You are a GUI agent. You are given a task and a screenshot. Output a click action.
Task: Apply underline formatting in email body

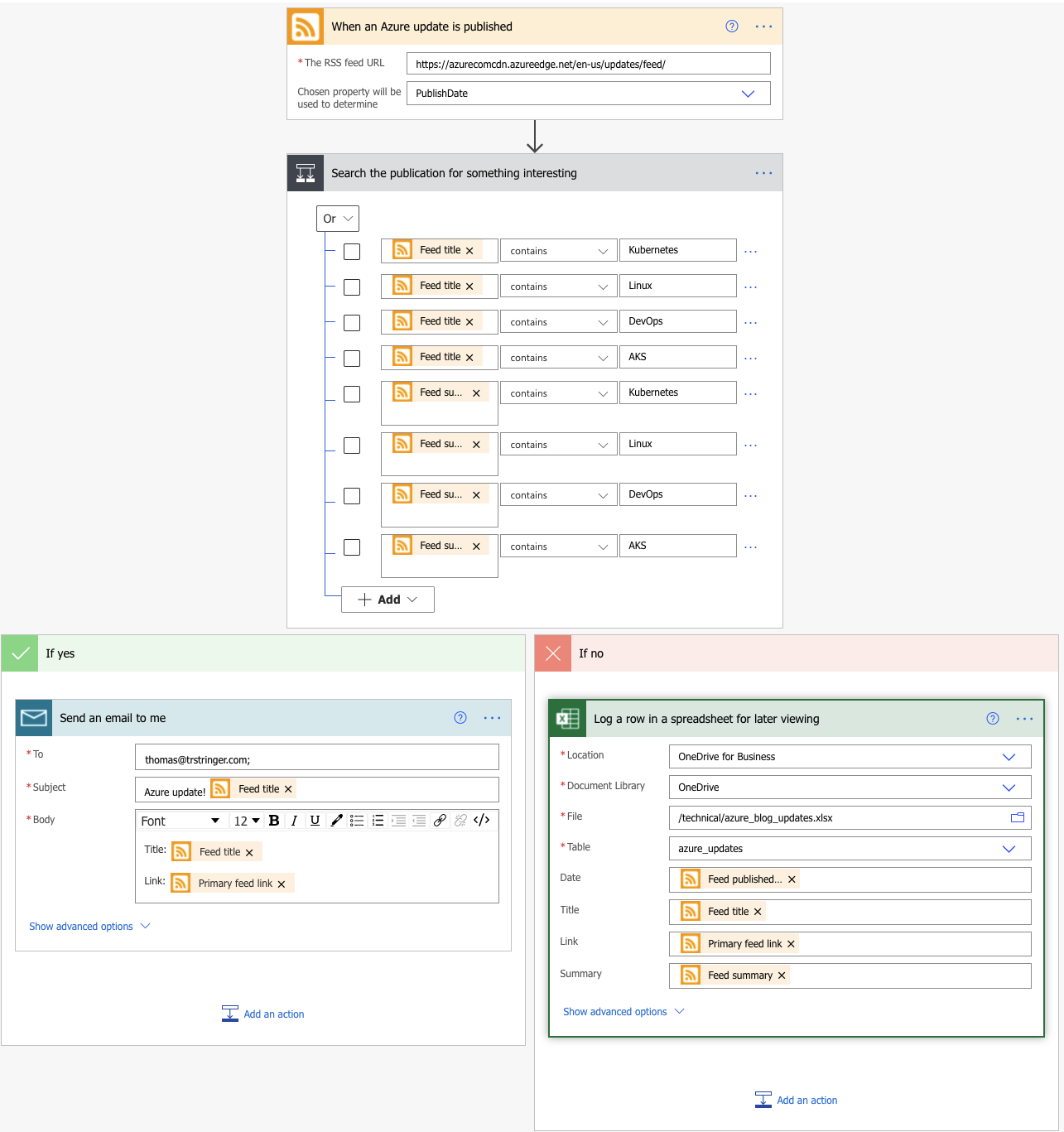click(x=315, y=820)
